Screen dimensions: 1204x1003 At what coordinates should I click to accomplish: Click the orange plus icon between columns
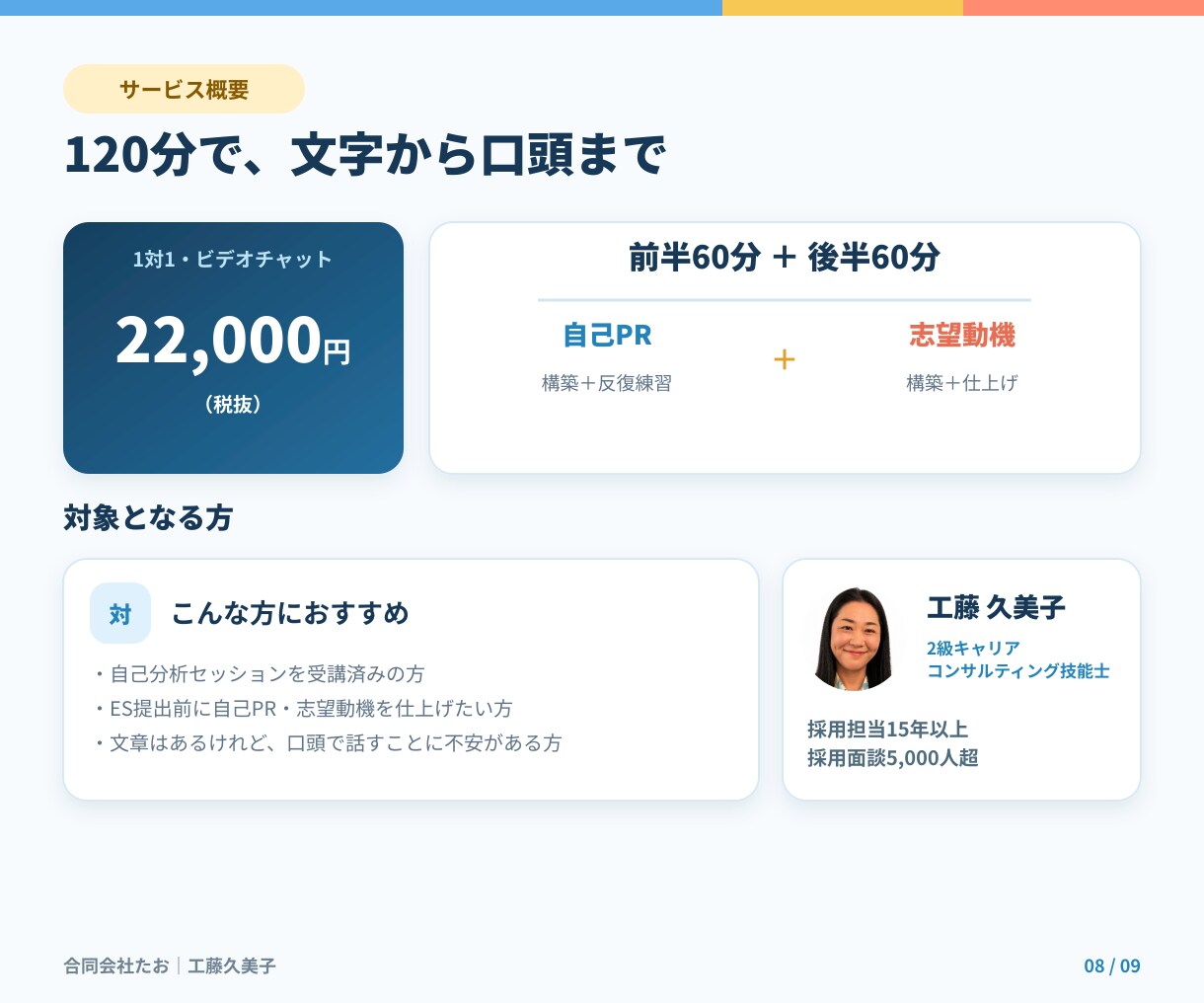pos(785,359)
